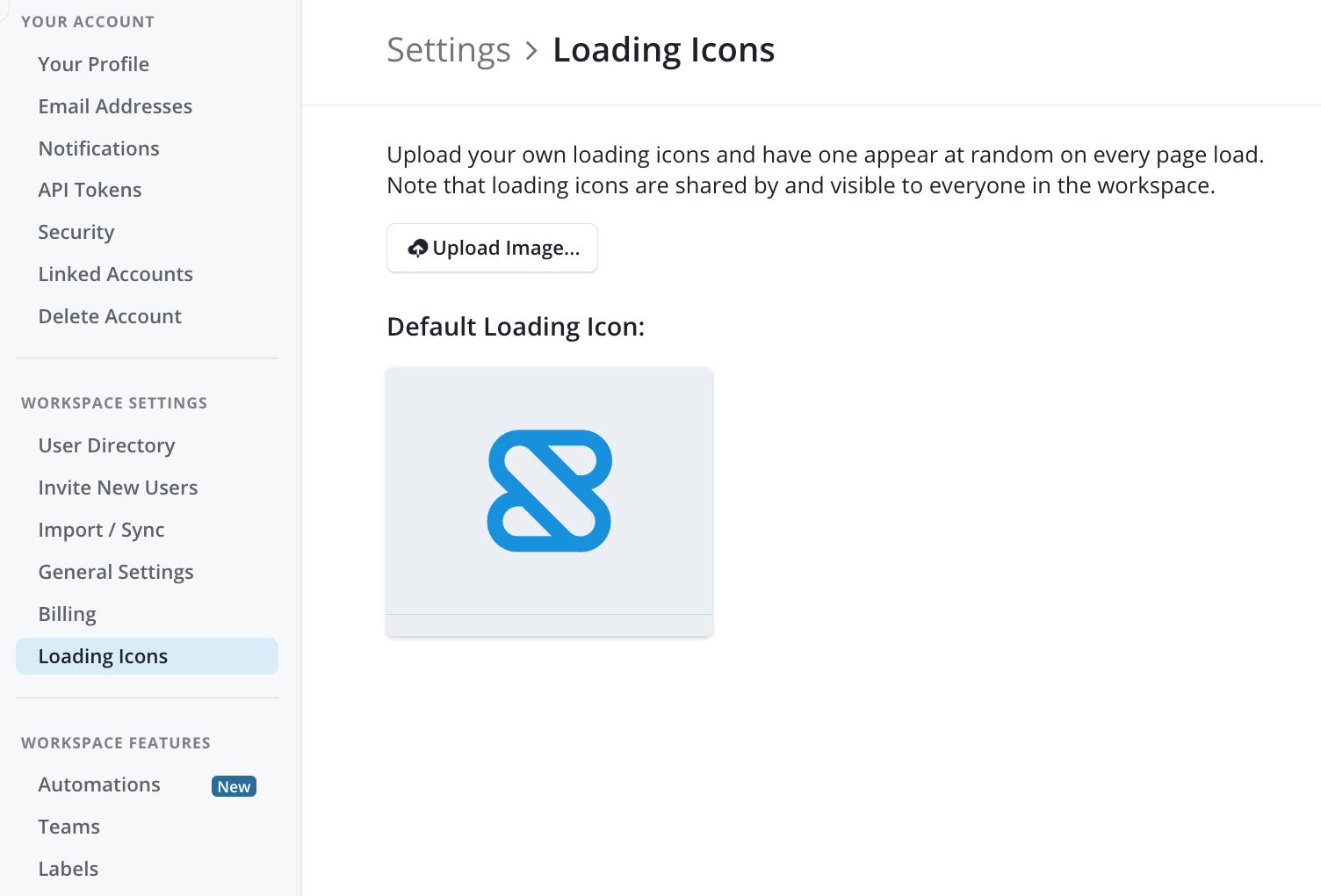This screenshot has width=1321, height=896.
Task: Open Automations feature page
Action: pos(99,784)
